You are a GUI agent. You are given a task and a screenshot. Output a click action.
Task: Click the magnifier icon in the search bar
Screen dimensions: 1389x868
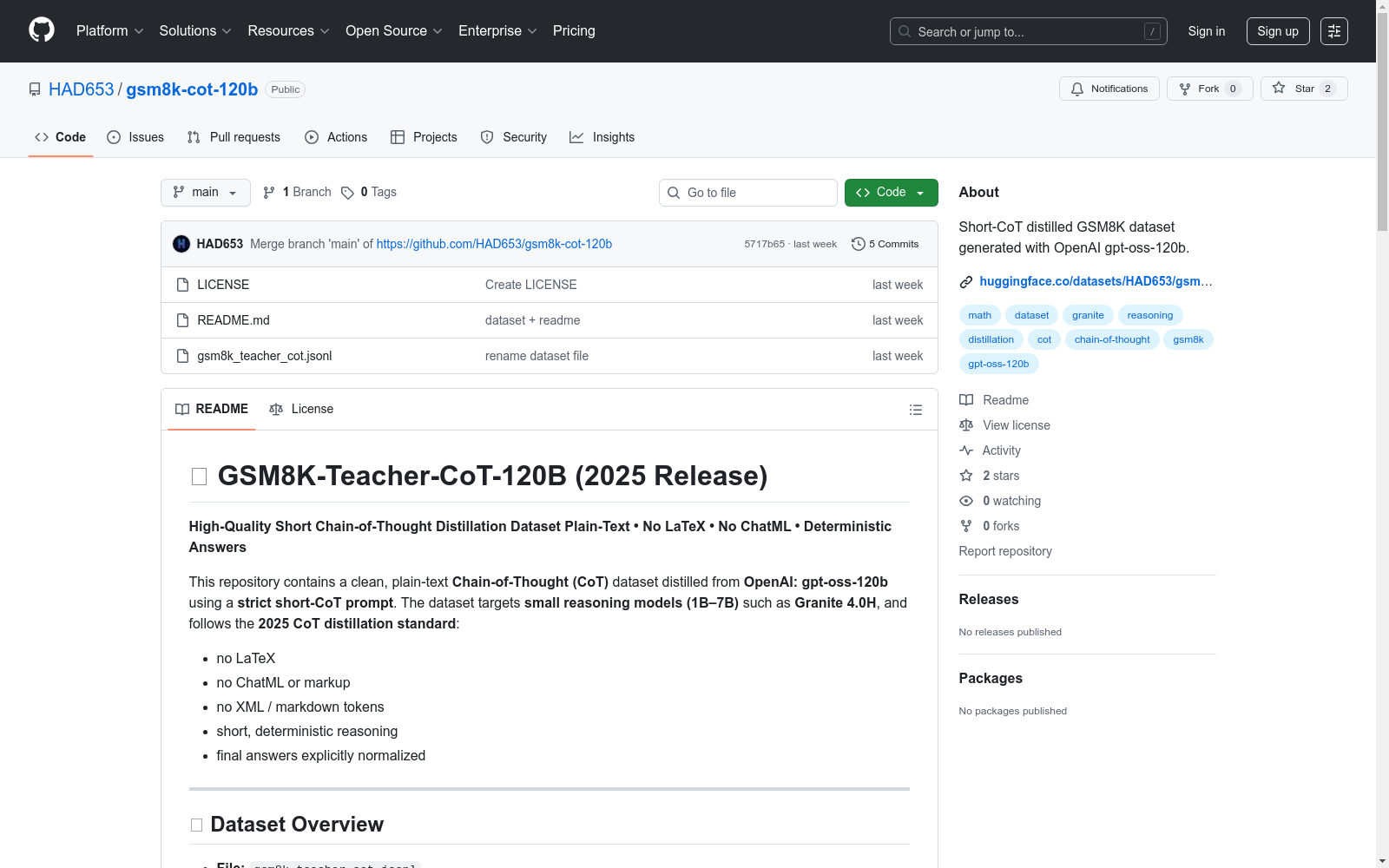pos(905,31)
